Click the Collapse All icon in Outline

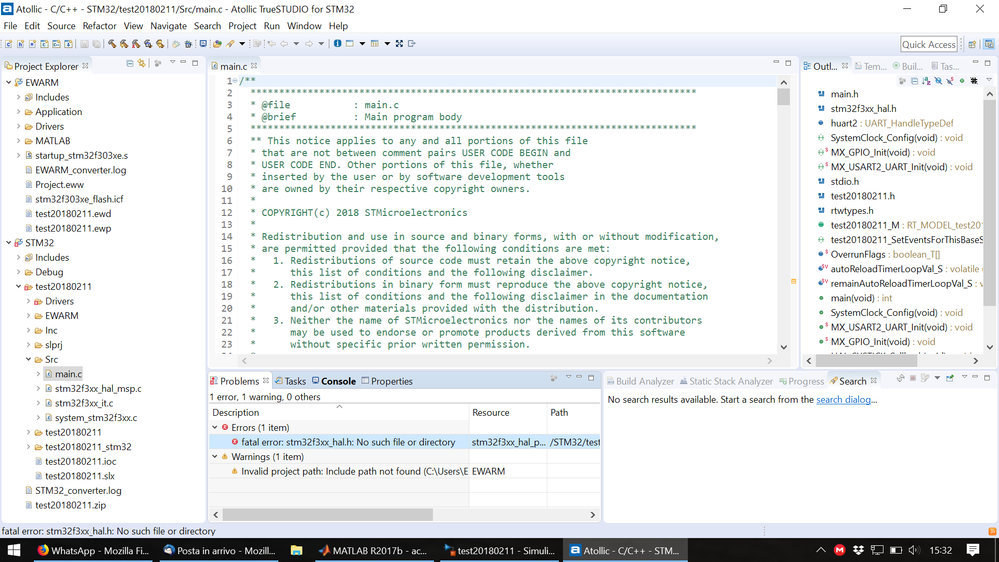pyautogui.click(x=914, y=81)
